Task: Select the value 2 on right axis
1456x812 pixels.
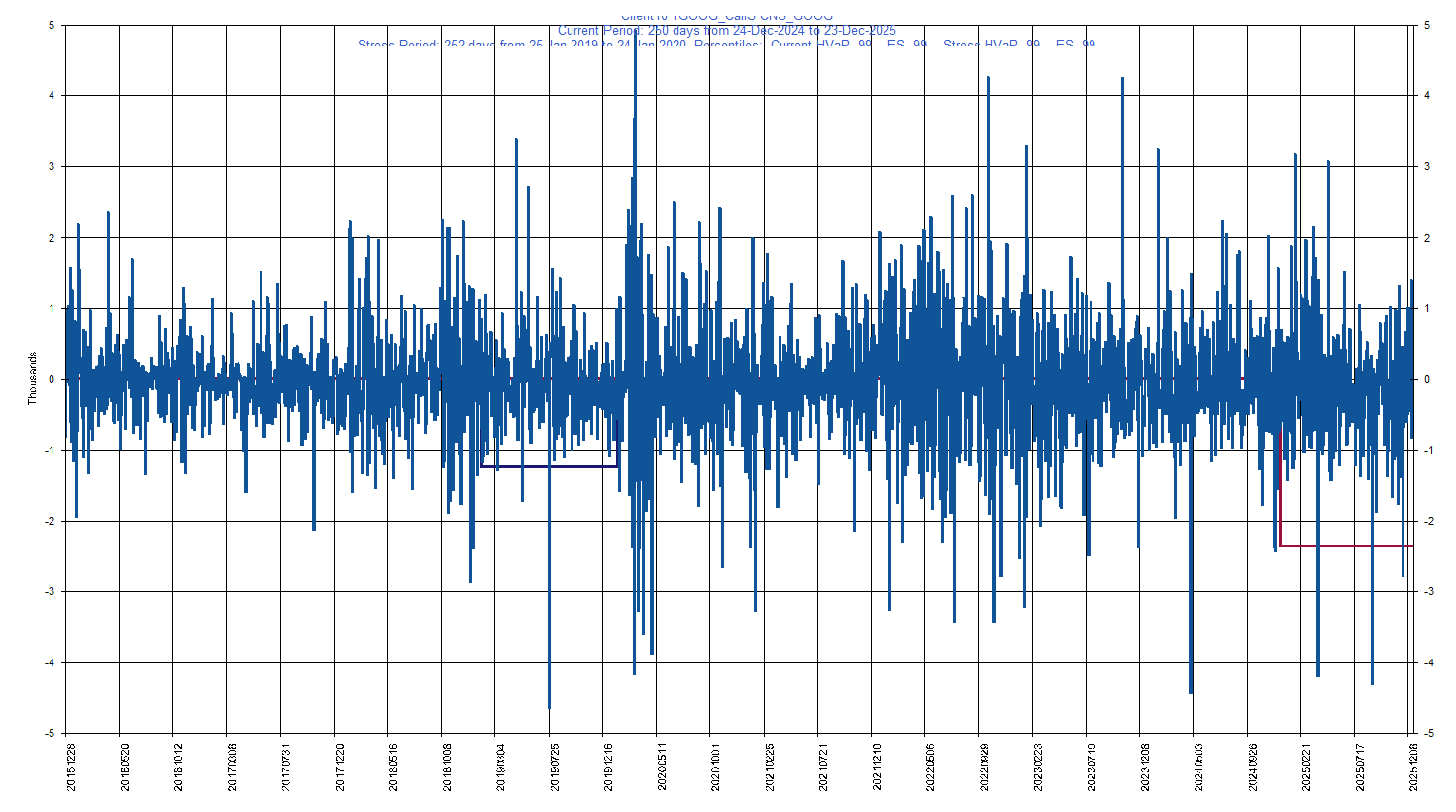Action: click(1427, 238)
